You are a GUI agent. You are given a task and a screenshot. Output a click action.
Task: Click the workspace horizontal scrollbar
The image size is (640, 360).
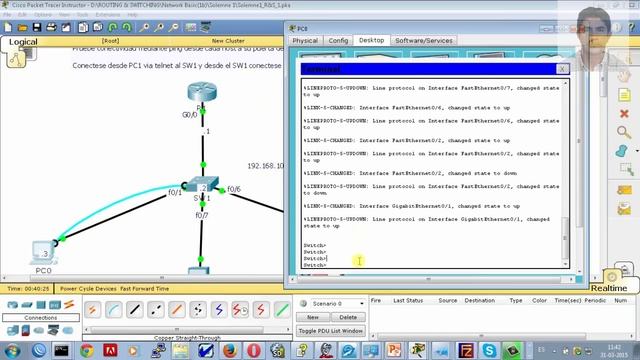tap(162, 278)
